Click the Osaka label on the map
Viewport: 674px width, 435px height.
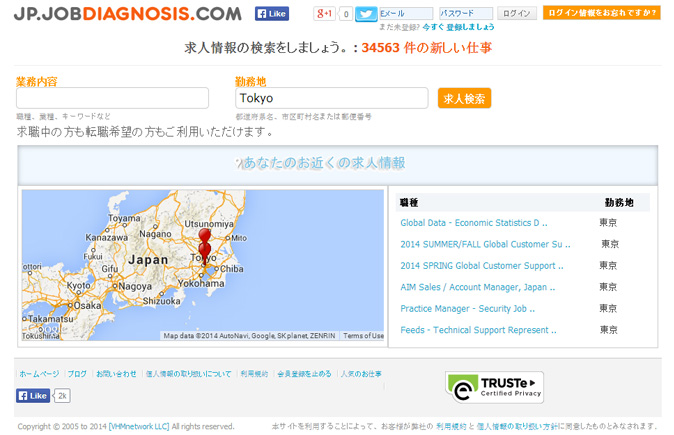tap(87, 306)
